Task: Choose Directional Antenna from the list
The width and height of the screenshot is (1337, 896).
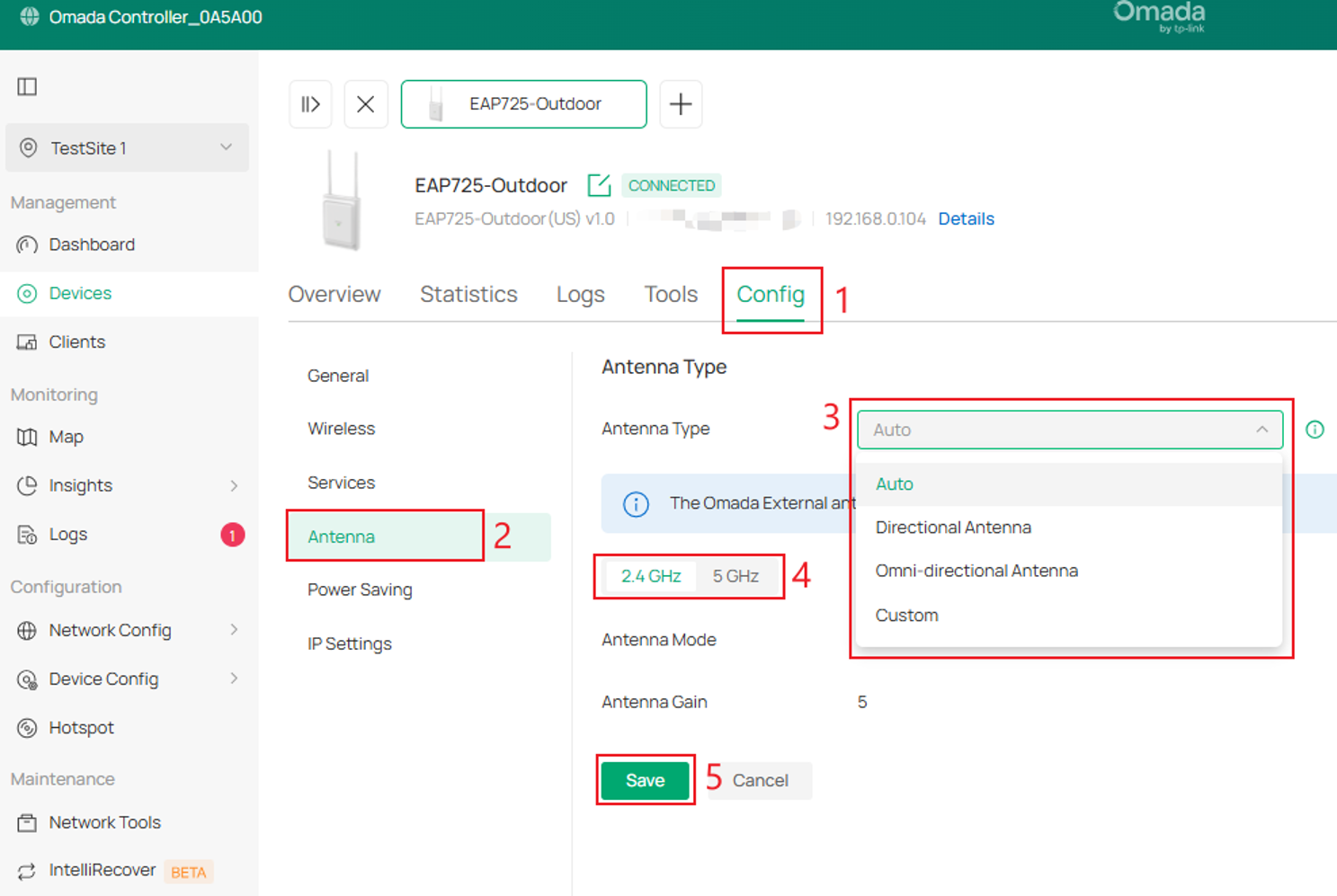Action: (x=952, y=528)
